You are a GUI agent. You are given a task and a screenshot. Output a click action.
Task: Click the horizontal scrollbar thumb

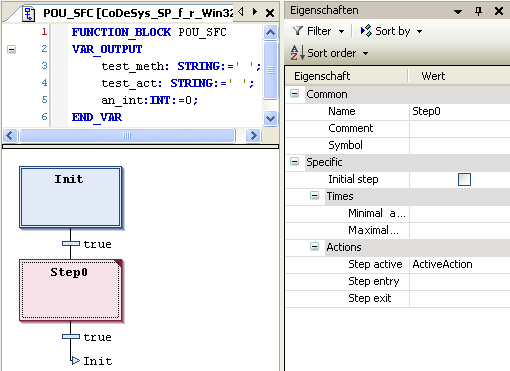[x=127, y=136]
